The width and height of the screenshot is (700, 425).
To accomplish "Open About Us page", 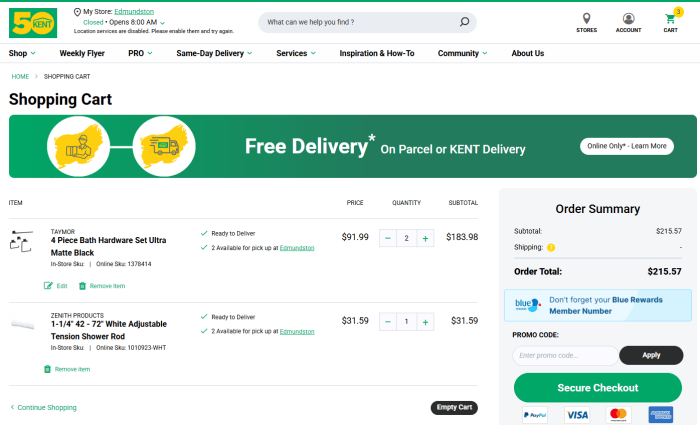I will [x=528, y=53].
